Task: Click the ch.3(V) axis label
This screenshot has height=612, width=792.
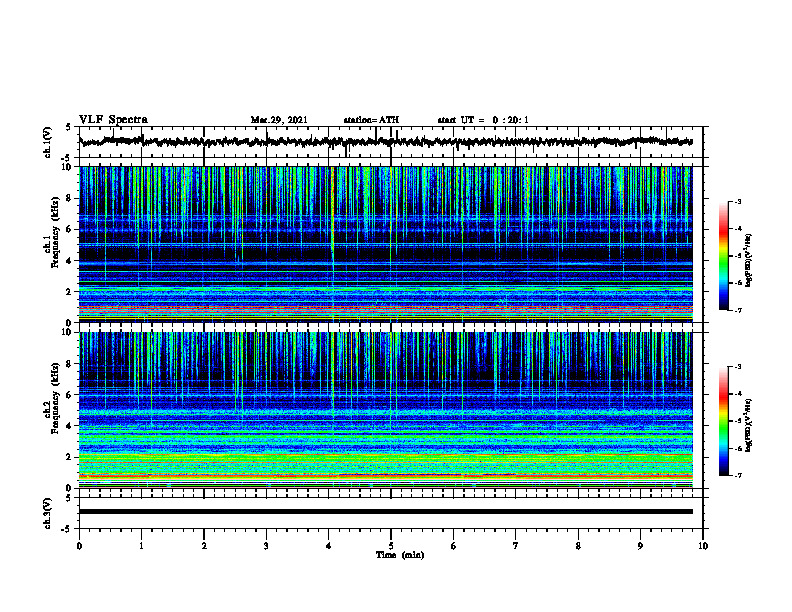Action: click(48, 513)
